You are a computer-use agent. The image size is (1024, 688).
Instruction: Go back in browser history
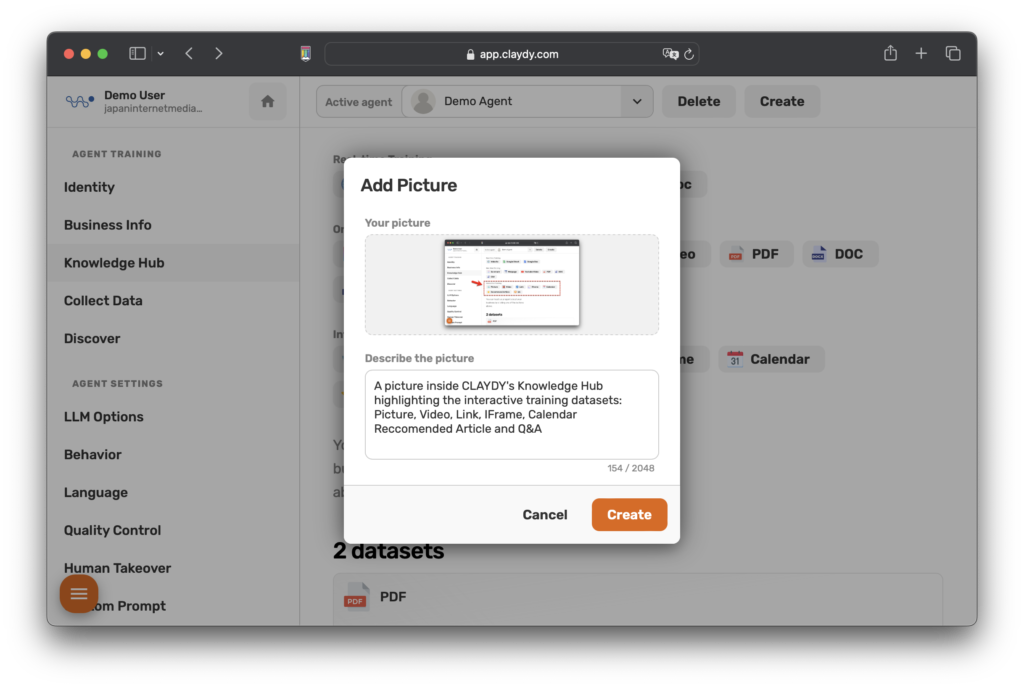(189, 54)
